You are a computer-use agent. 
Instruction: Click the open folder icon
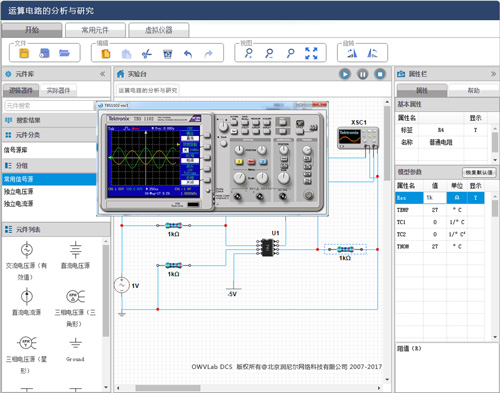click(x=64, y=53)
